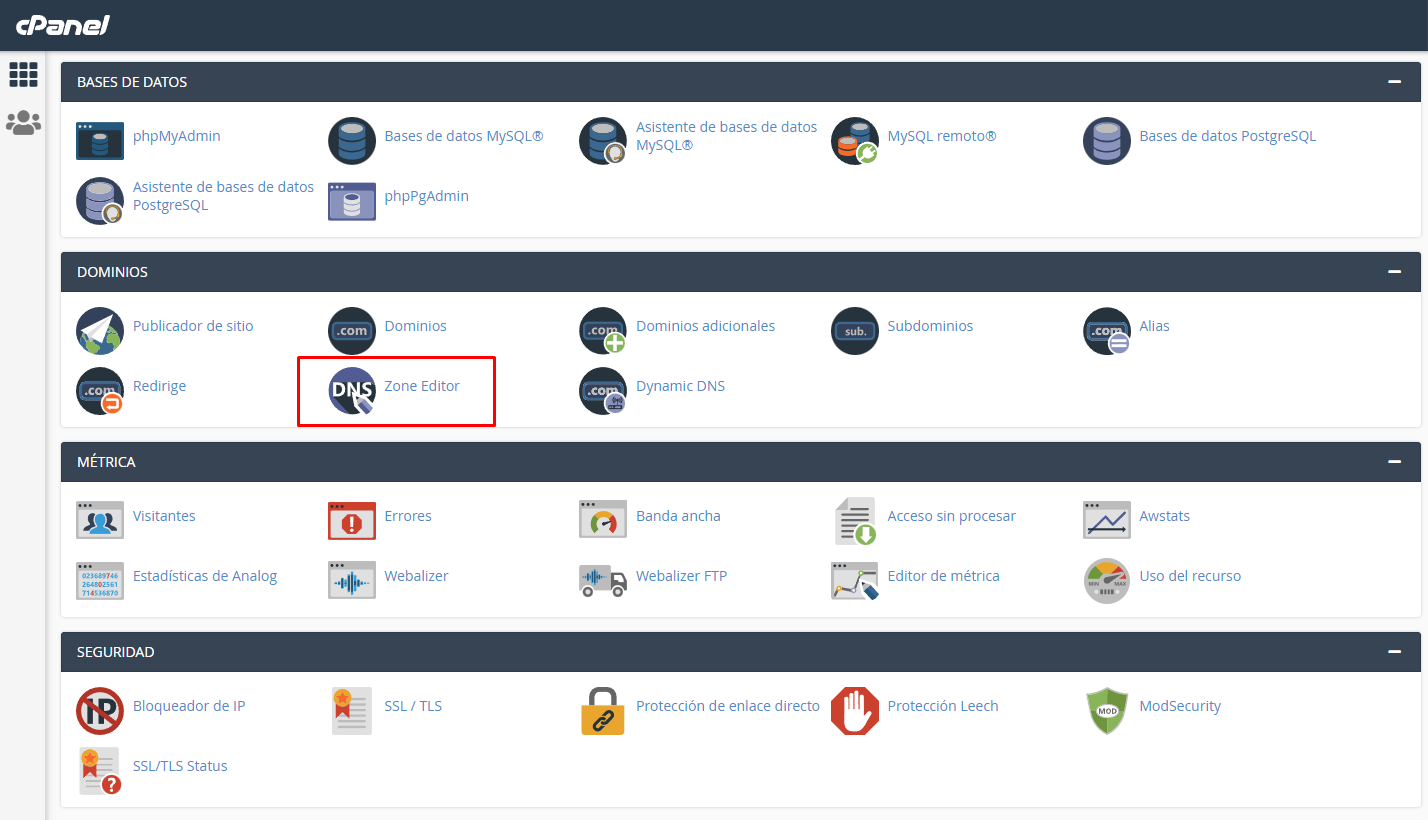Image resolution: width=1428 pixels, height=820 pixels.
Task: Click the Banda ancha gauge icon
Action: coord(603,521)
